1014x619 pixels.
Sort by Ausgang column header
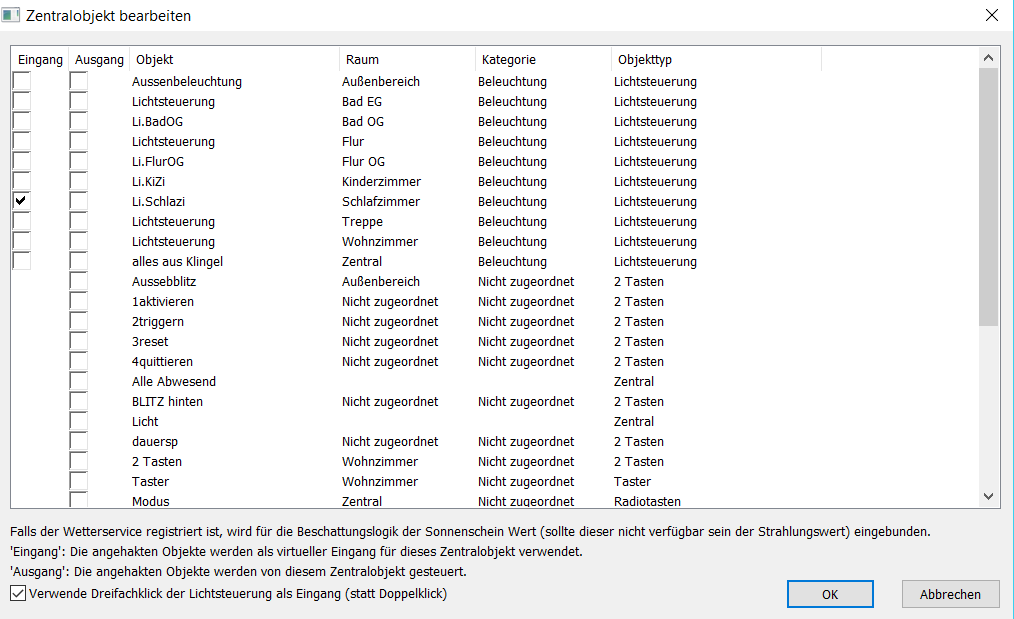[x=99, y=60]
